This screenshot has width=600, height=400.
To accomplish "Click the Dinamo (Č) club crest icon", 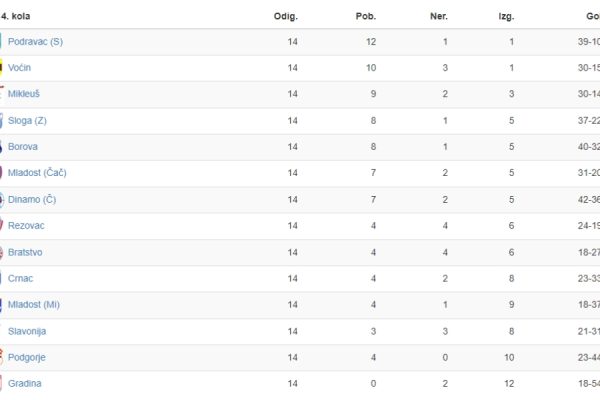I will (x=2, y=199).
